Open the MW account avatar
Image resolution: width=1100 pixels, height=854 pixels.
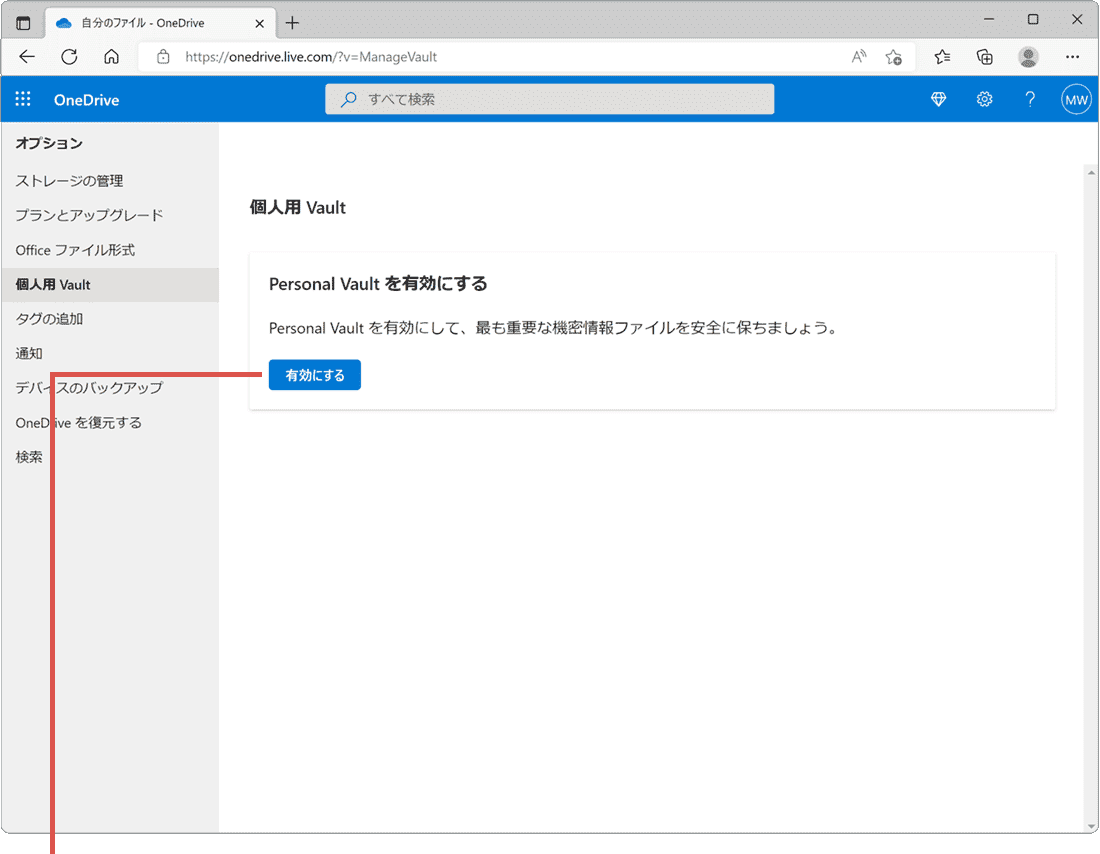click(1075, 100)
